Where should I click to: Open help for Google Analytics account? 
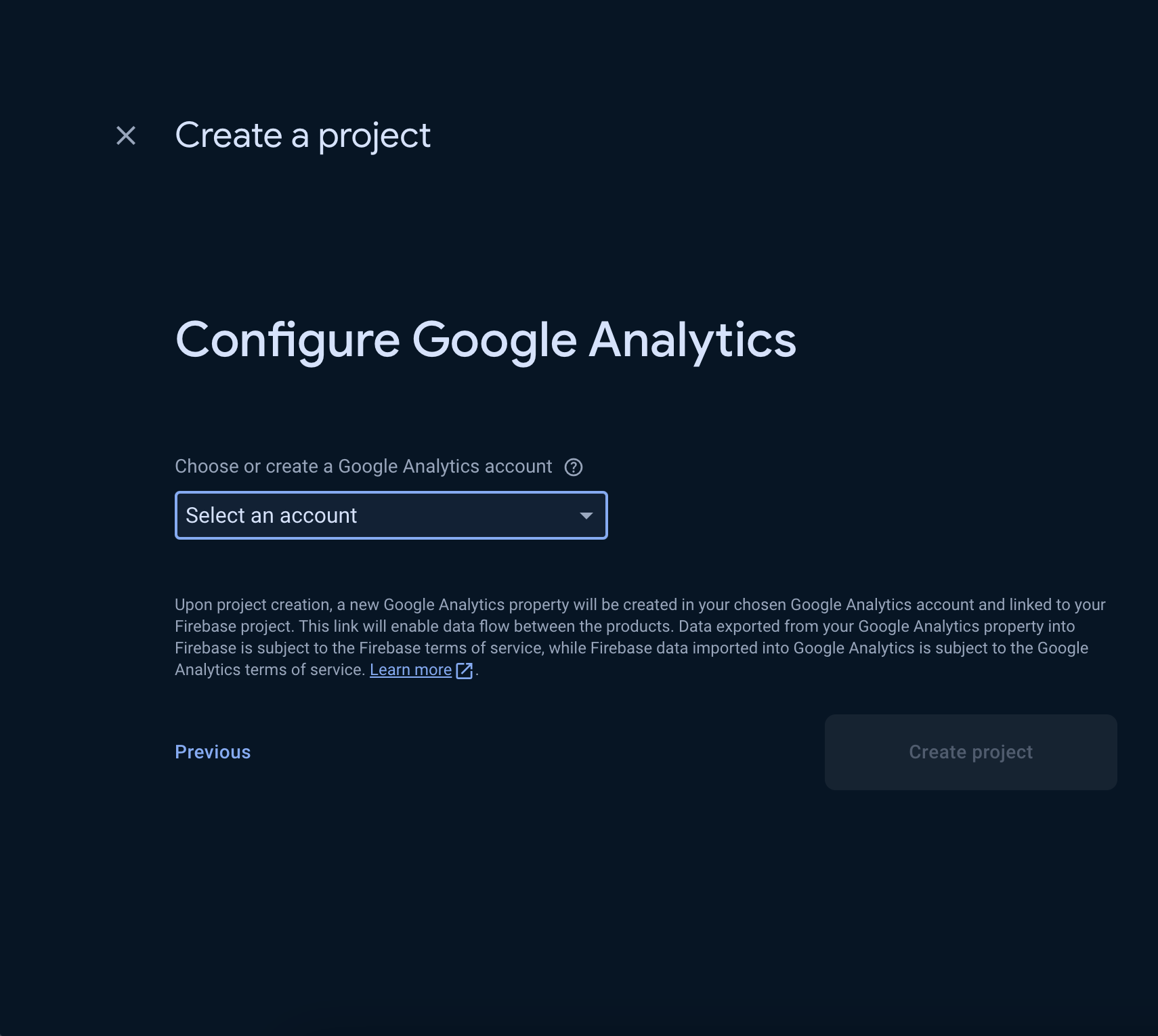[x=574, y=467]
